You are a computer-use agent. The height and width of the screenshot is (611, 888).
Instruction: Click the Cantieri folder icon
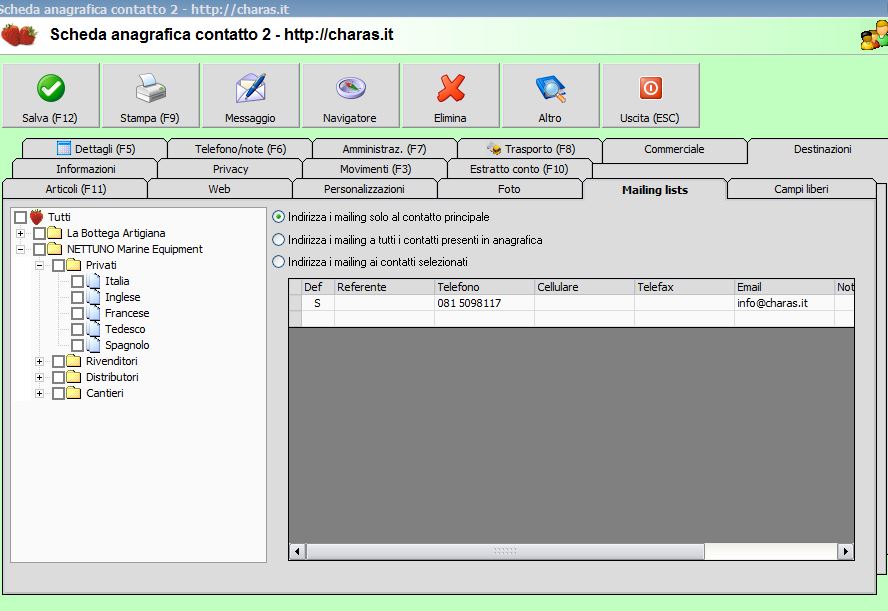click(x=74, y=392)
